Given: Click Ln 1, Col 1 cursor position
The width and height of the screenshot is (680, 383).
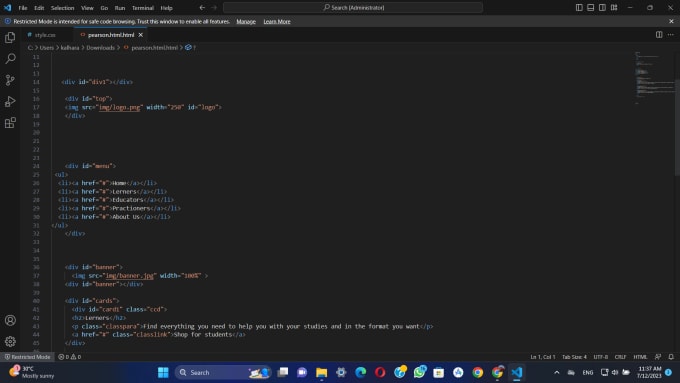Looking at the screenshot, I should (x=543, y=357).
